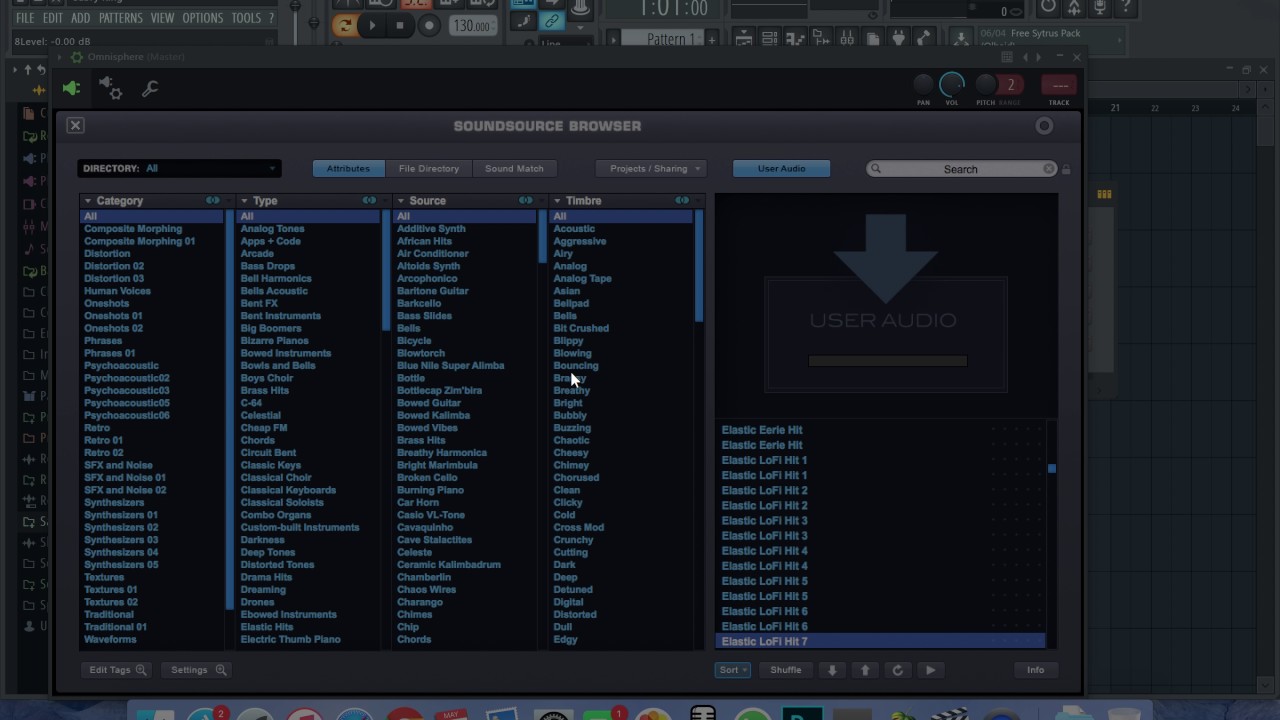Click the Timbre column scrollbar
Image resolution: width=1280 pixels, height=720 pixels.
698,267
